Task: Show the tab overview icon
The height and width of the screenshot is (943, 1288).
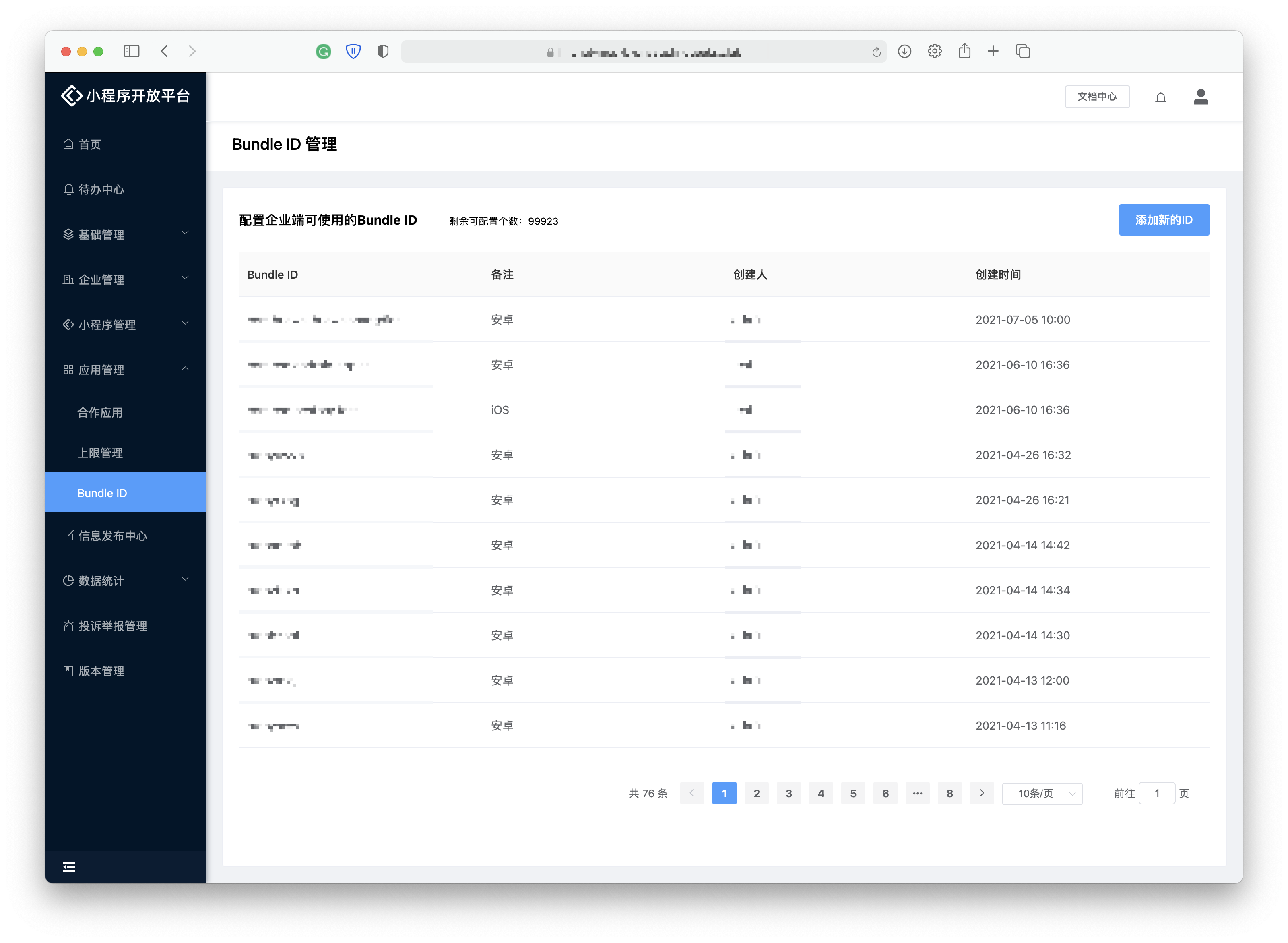Action: click(1023, 52)
